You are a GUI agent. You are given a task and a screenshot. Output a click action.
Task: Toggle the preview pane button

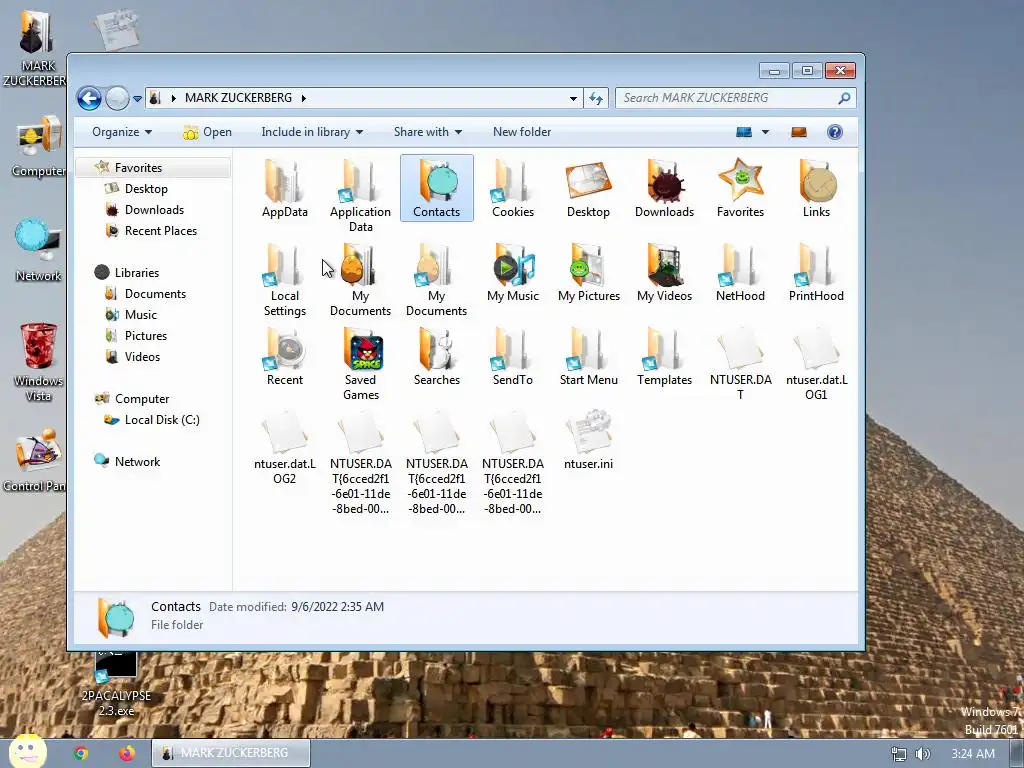point(799,132)
